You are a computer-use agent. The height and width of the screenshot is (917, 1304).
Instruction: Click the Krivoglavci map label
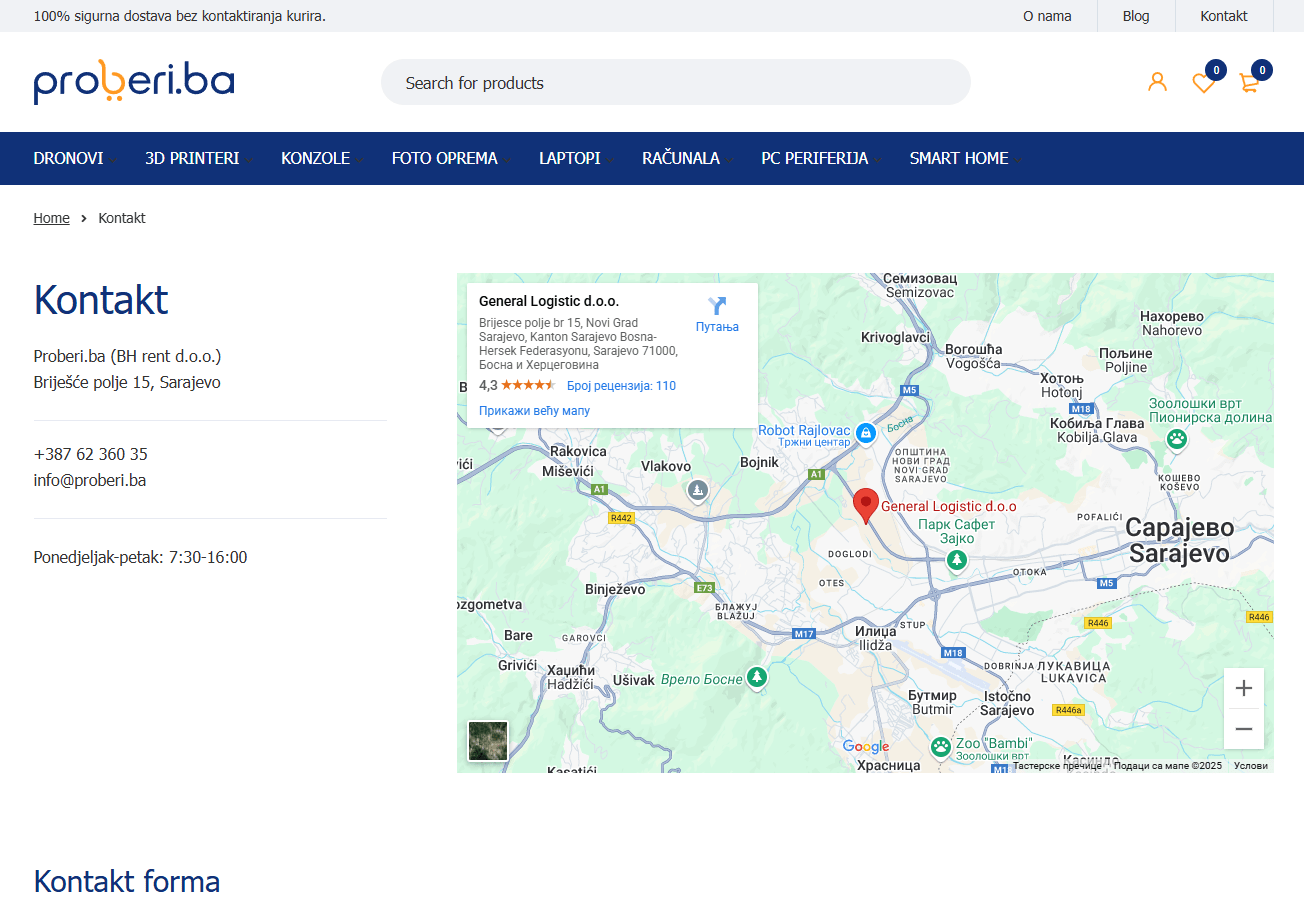[x=896, y=338]
